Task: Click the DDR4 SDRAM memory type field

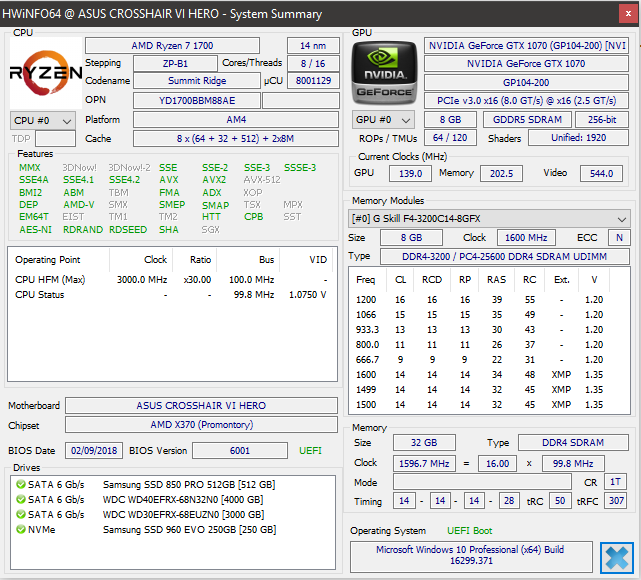Action: pos(573,443)
